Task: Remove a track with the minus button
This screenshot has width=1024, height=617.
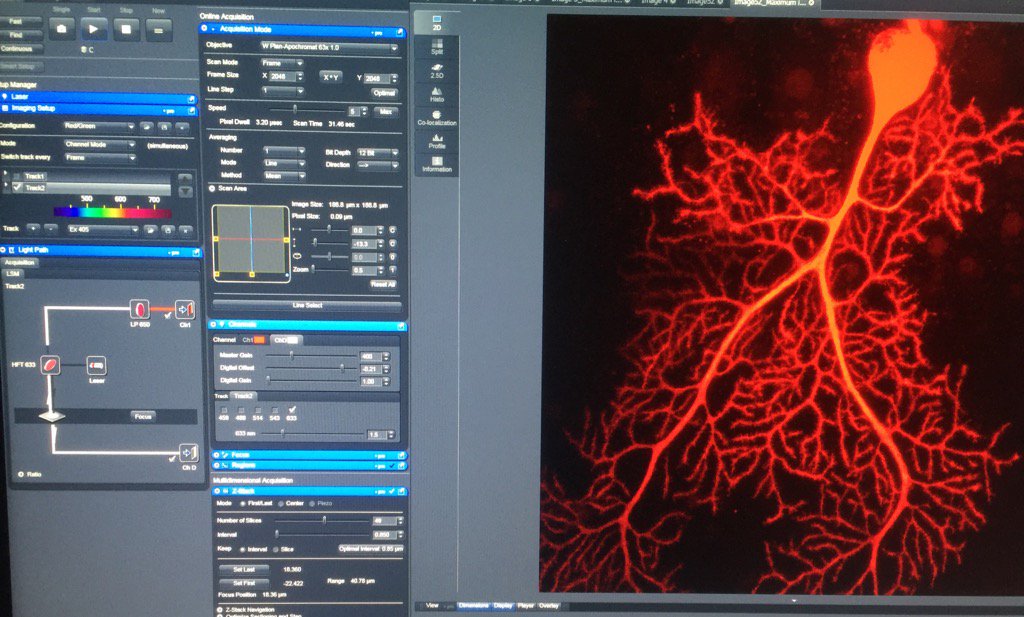Action: (51, 229)
